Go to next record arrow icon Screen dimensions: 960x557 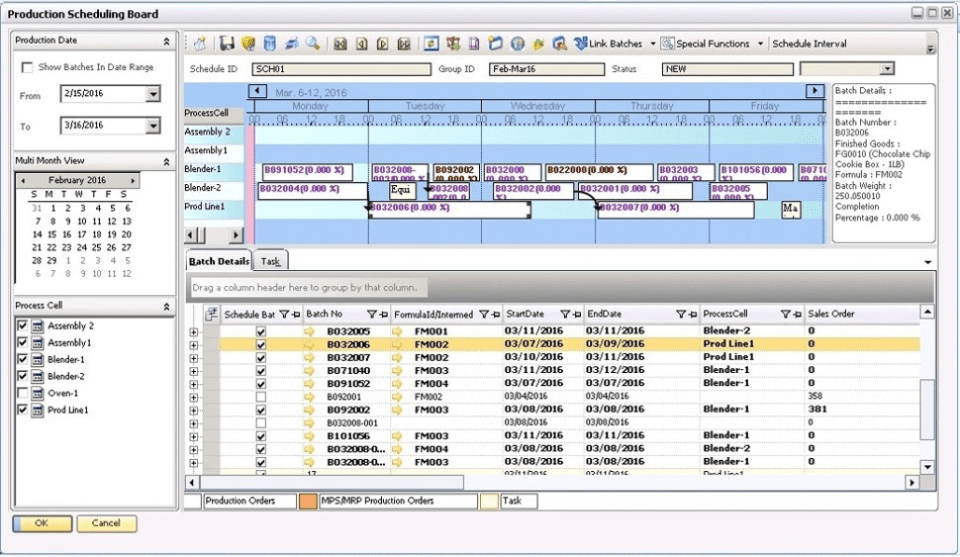click(x=383, y=44)
